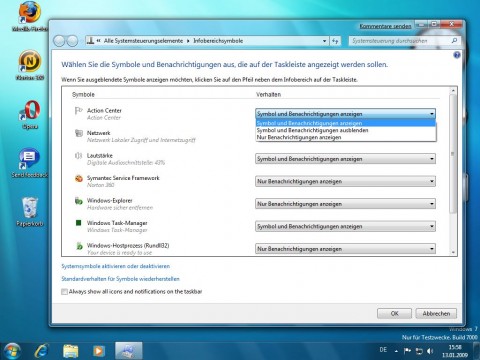Launch Internet Explorer from the taskbar
The image size is (480, 360).
[x=42, y=351]
